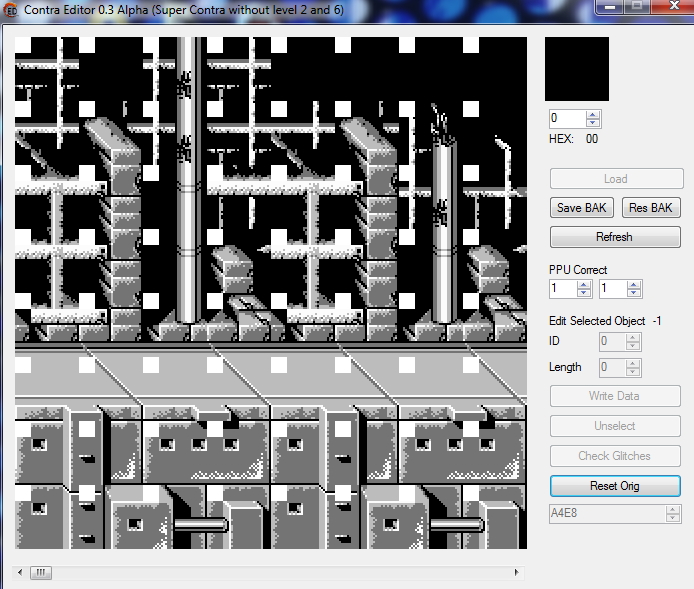The height and width of the screenshot is (589, 694).
Task: Click the PPU Correct label
Action: [578, 270]
